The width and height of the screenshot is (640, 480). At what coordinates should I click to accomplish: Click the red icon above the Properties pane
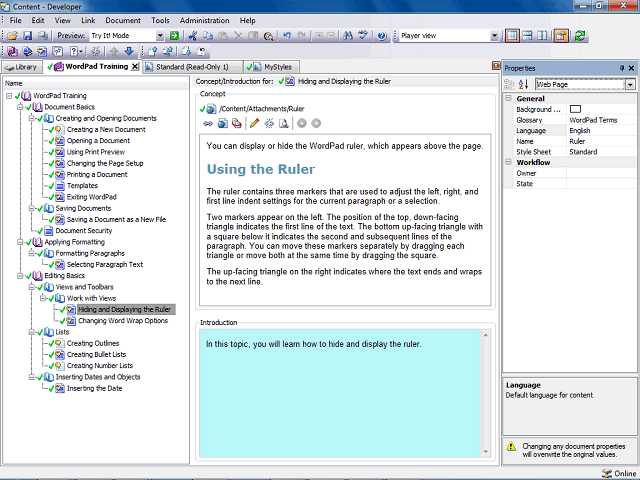click(x=496, y=66)
